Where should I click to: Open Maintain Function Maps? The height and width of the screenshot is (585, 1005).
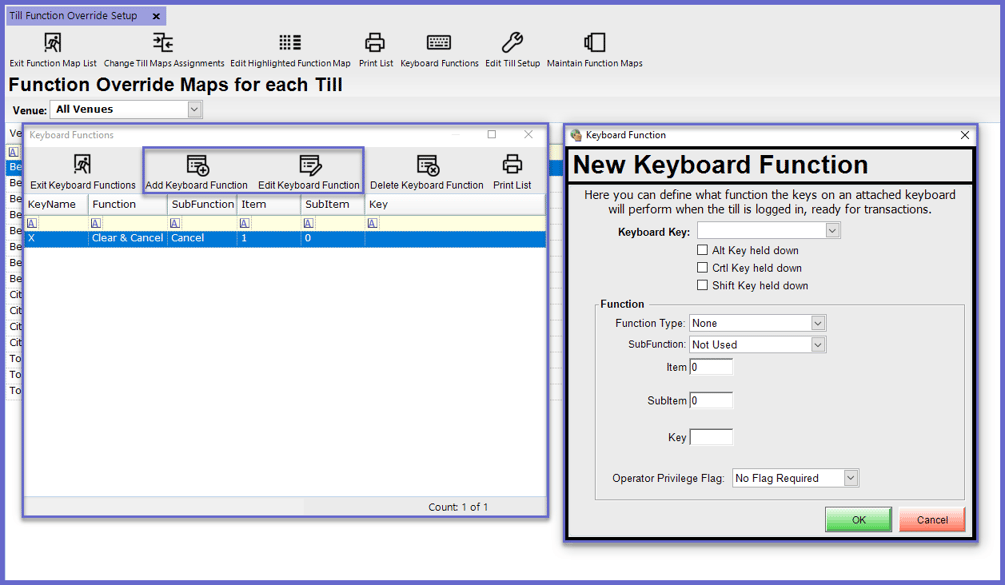coord(594,50)
